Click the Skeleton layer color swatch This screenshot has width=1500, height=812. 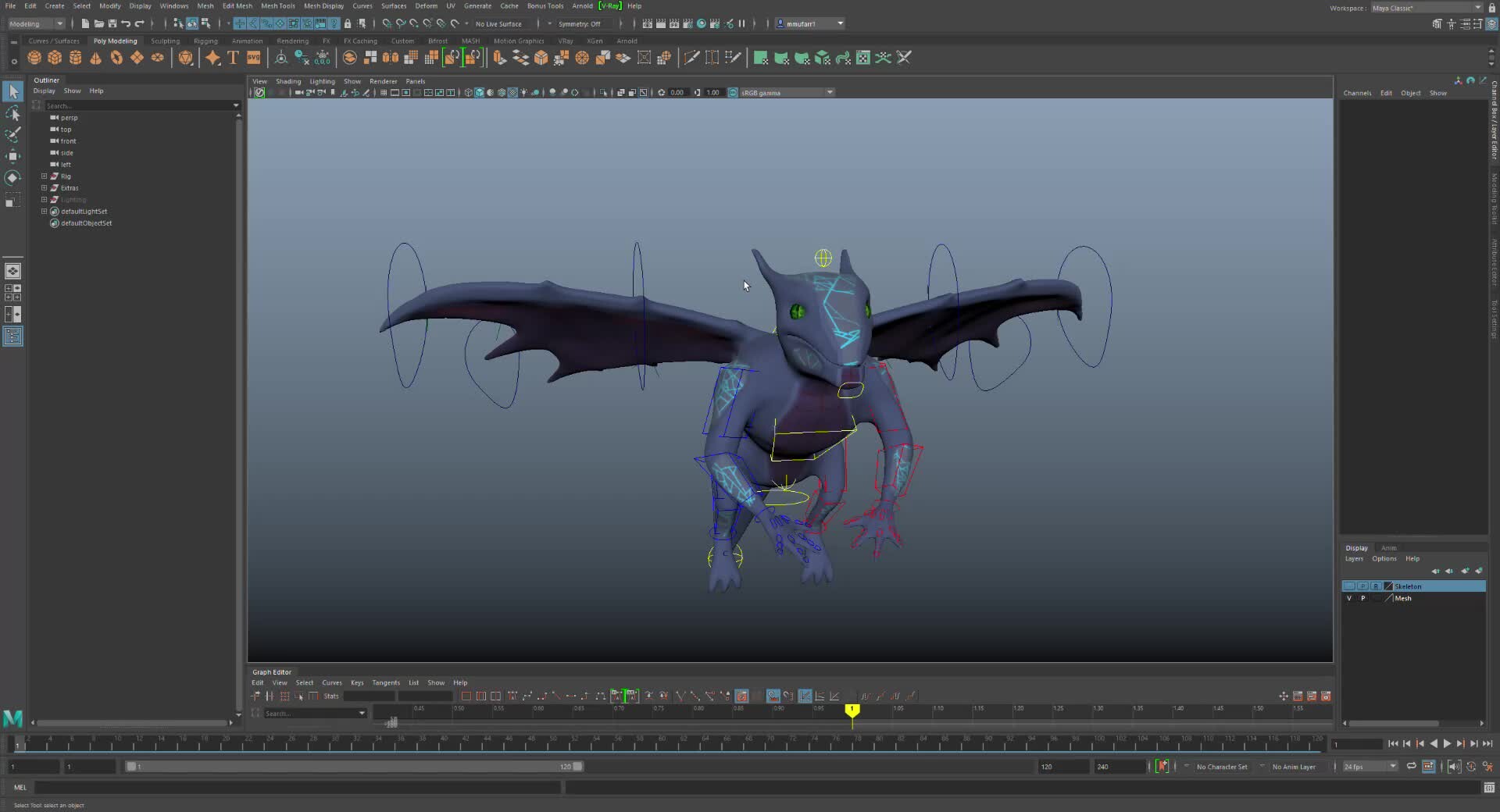coord(1388,586)
